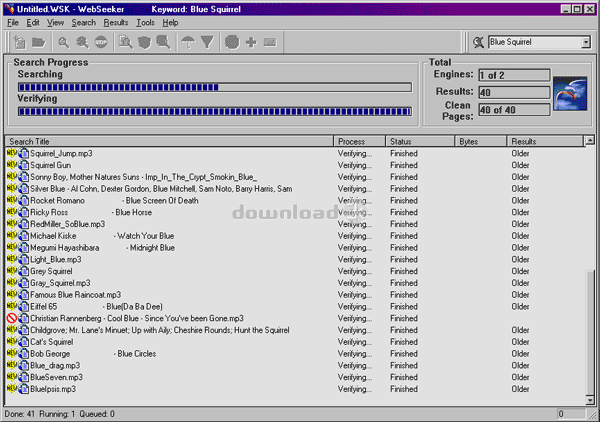Viewport: 600px width, 422px height.
Task: Open the Edit menu
Action: coord(33,23)
